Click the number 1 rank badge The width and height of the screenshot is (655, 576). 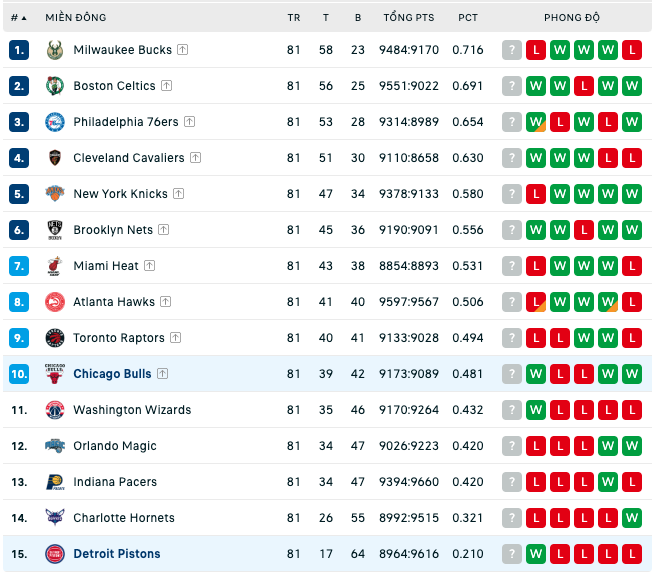[x=19, y=50]
